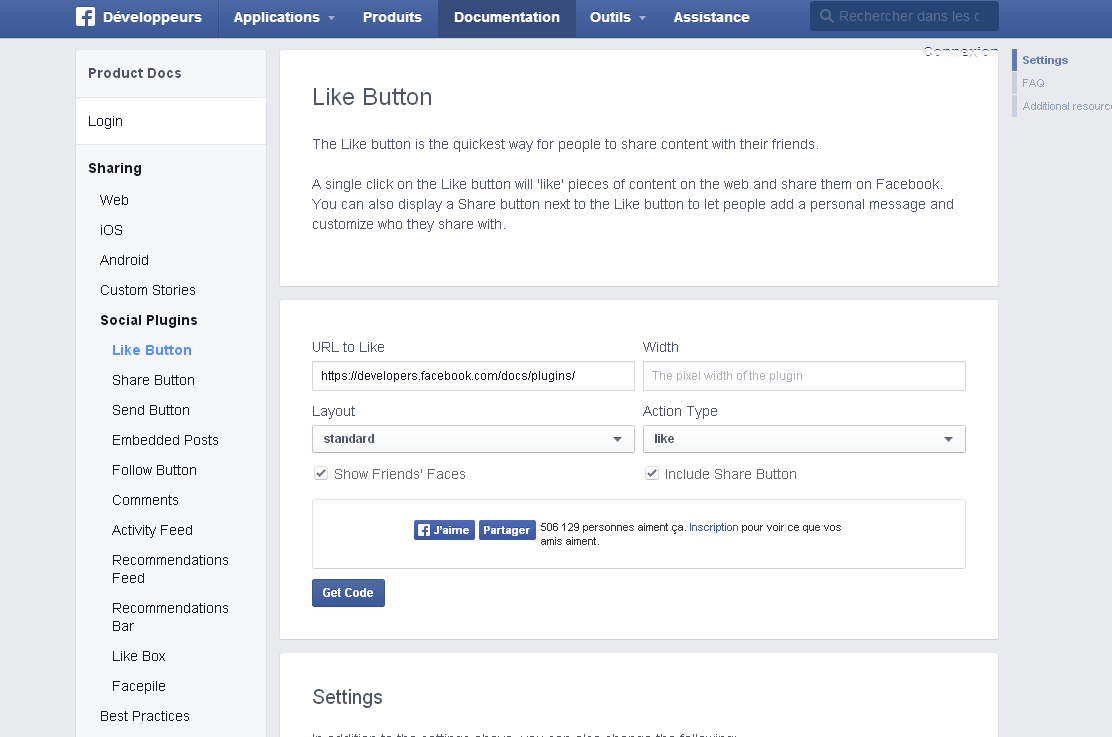Jump to FAQ section link

click(1033, 83)
